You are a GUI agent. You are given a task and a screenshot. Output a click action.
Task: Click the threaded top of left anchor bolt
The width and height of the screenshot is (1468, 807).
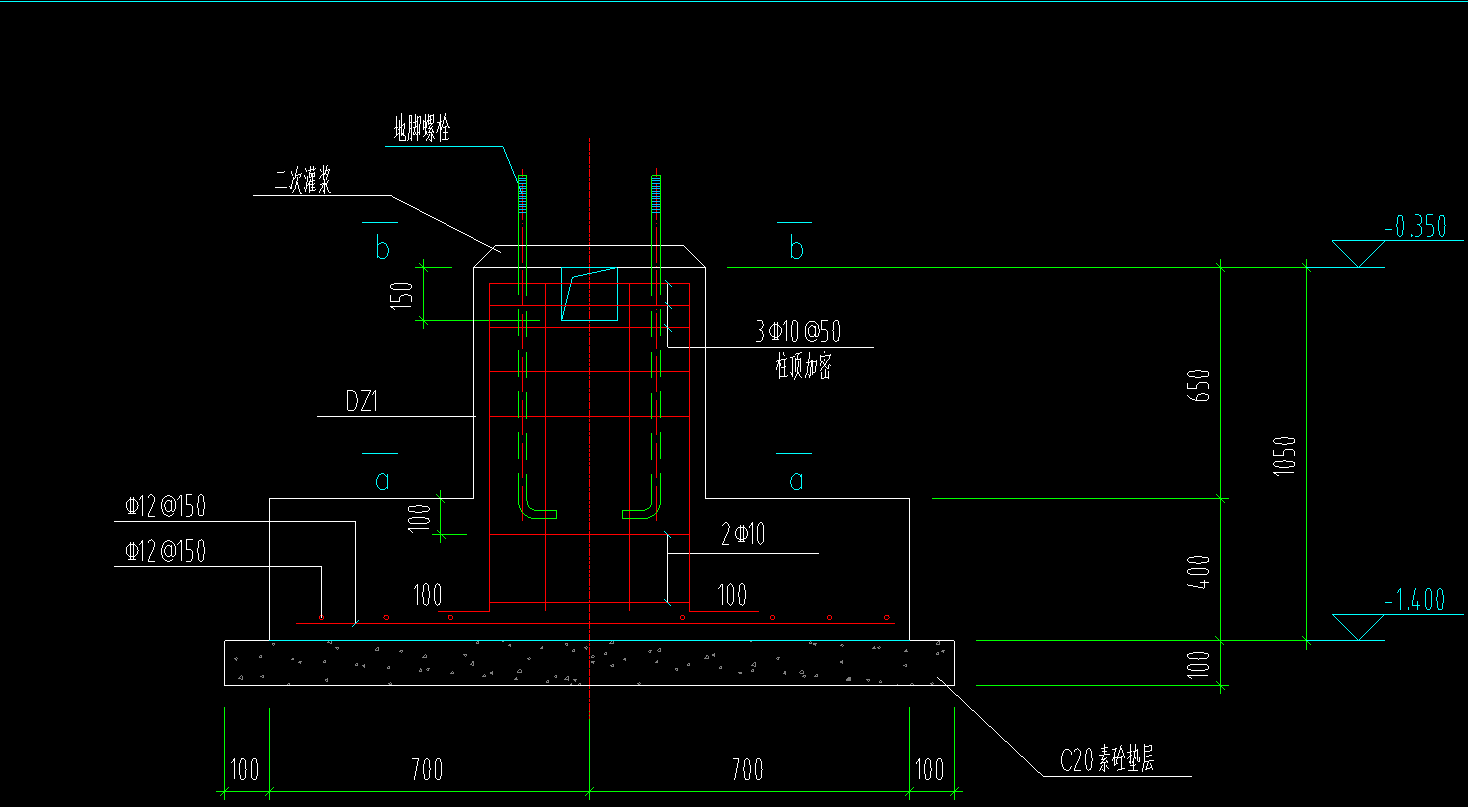[521, 195]
